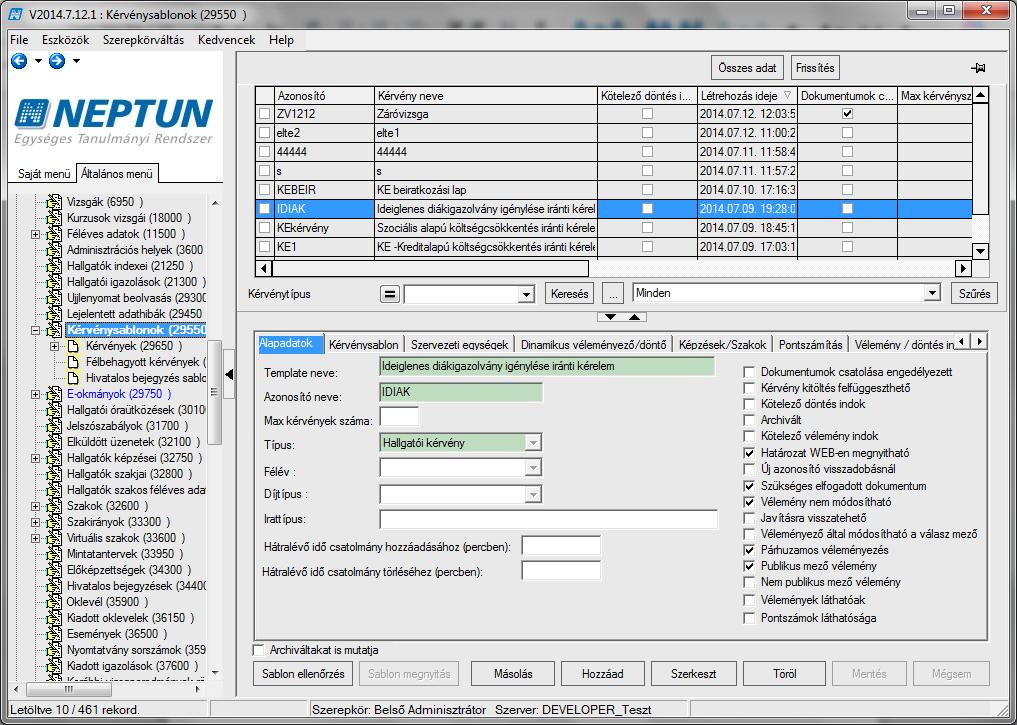This screenshot has height=725, width=1017.
Task: Open the File menu
Action: tap(19, 40)
